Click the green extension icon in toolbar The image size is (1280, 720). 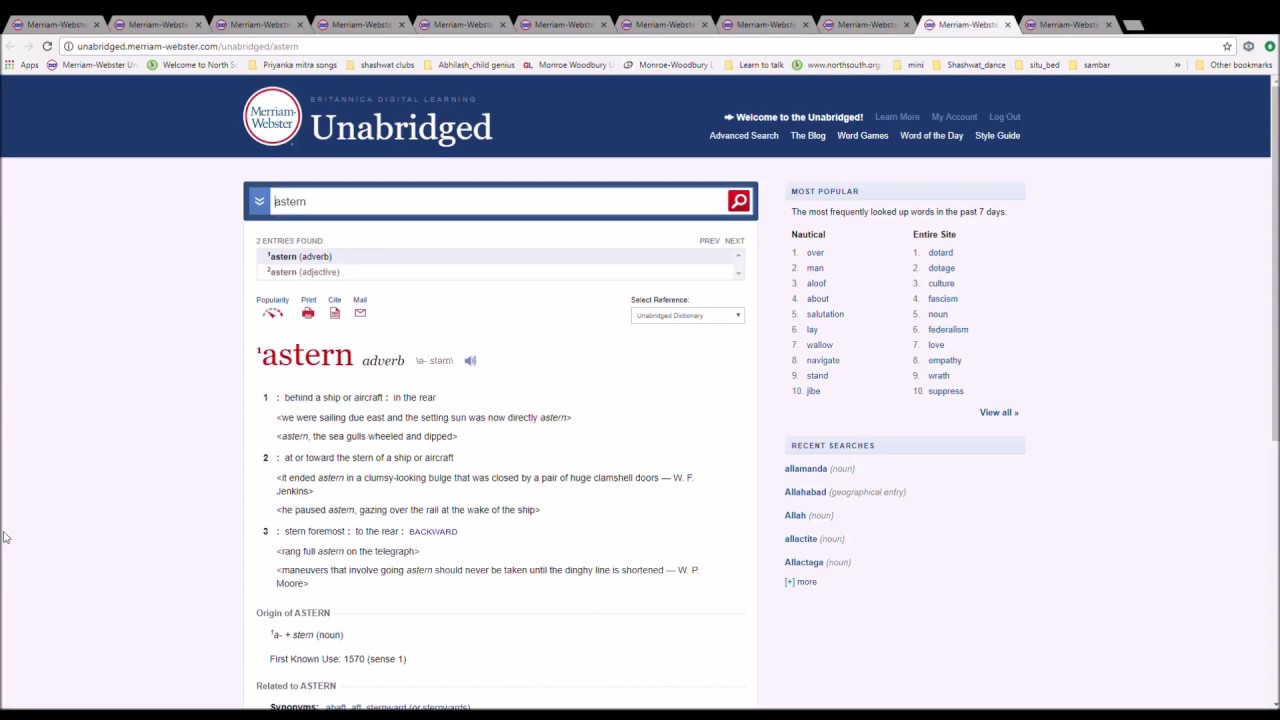[x=1269, y=46]
